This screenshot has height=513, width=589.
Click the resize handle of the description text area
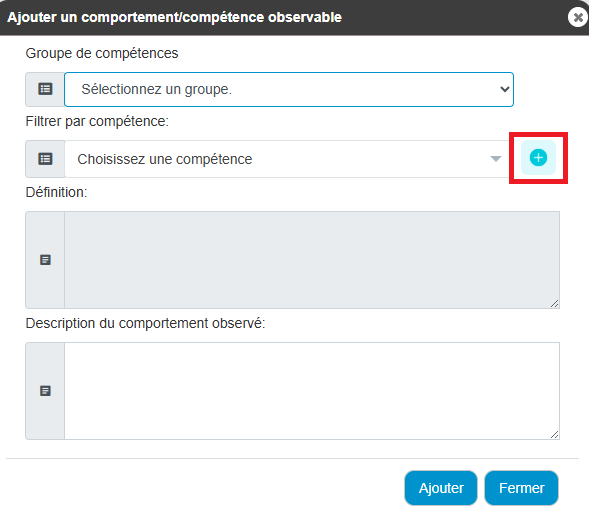point(554,434)
